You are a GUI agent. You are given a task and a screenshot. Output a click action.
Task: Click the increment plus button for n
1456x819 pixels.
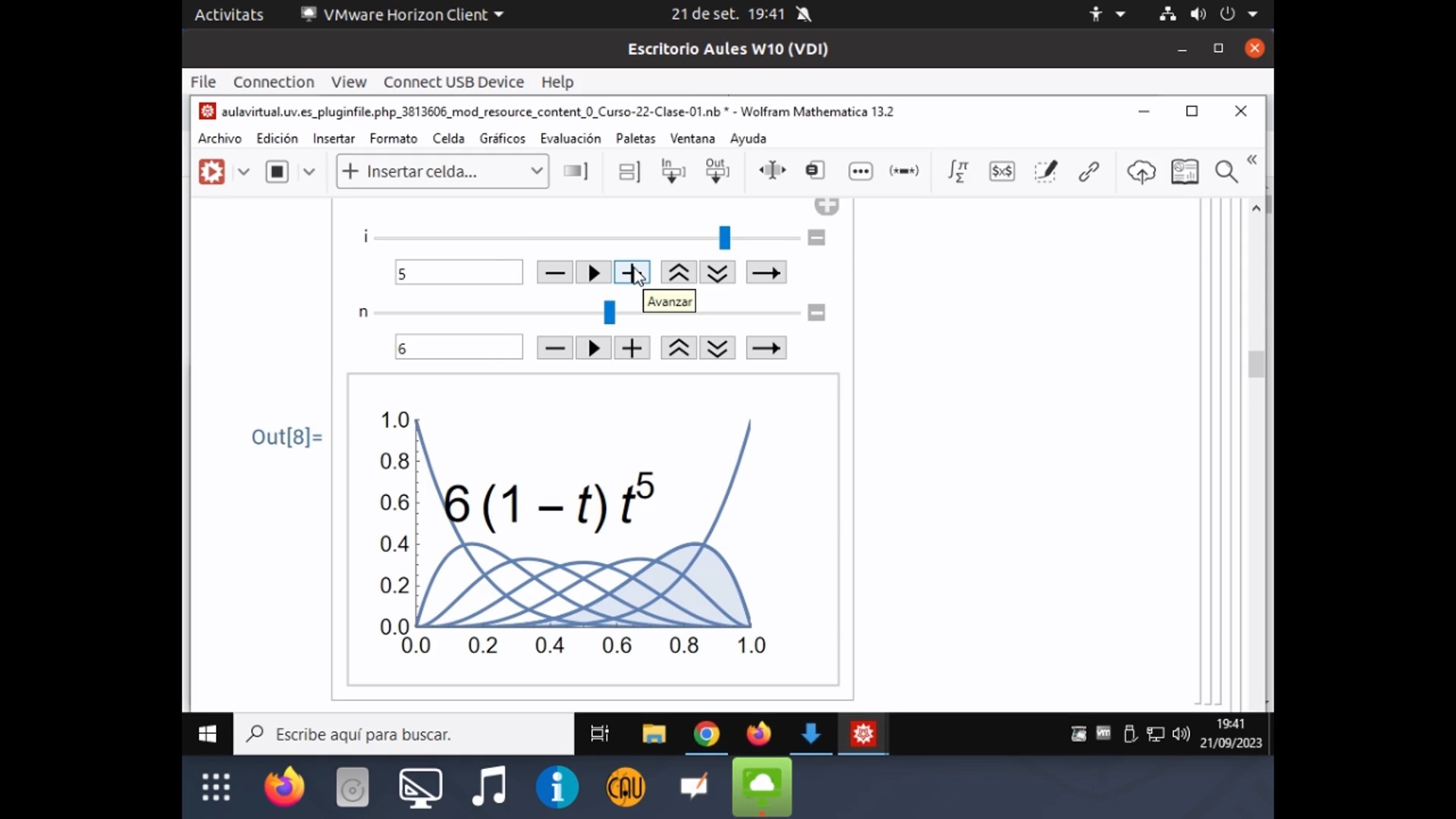pos(631,347)
